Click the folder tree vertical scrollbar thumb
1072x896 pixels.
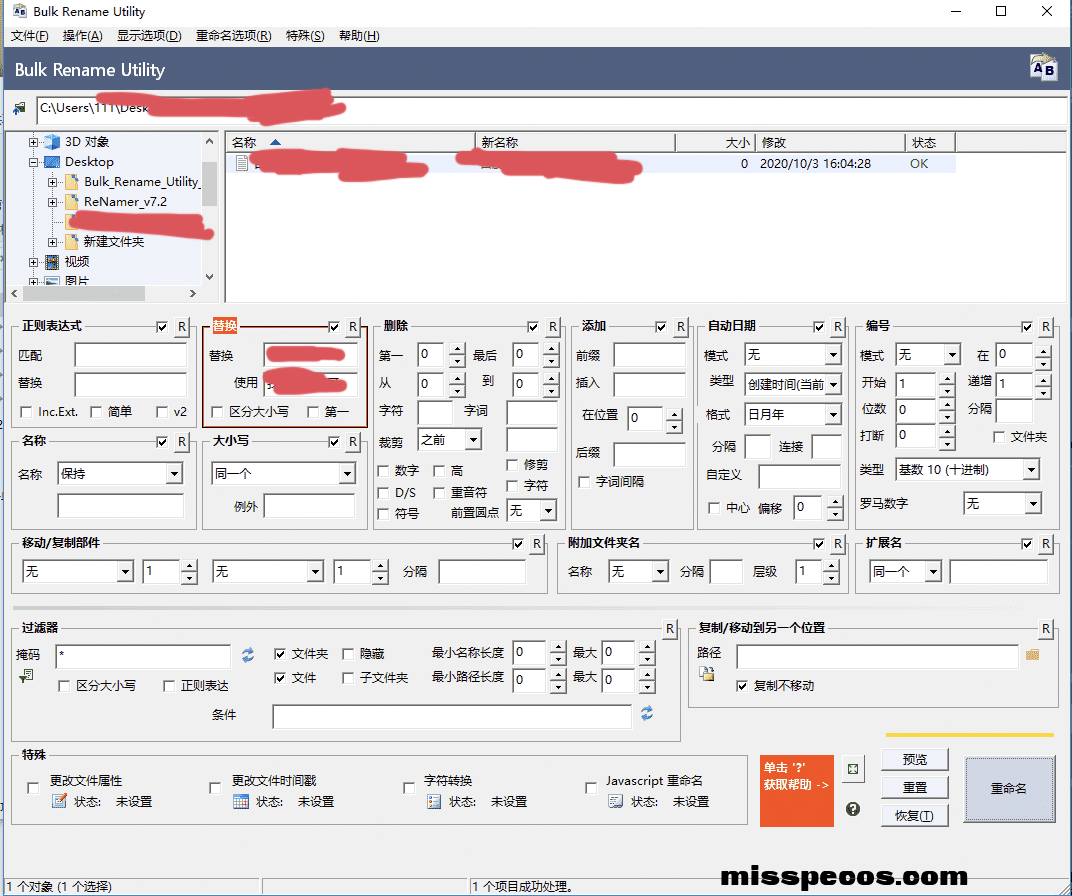[x=210, y=184]
